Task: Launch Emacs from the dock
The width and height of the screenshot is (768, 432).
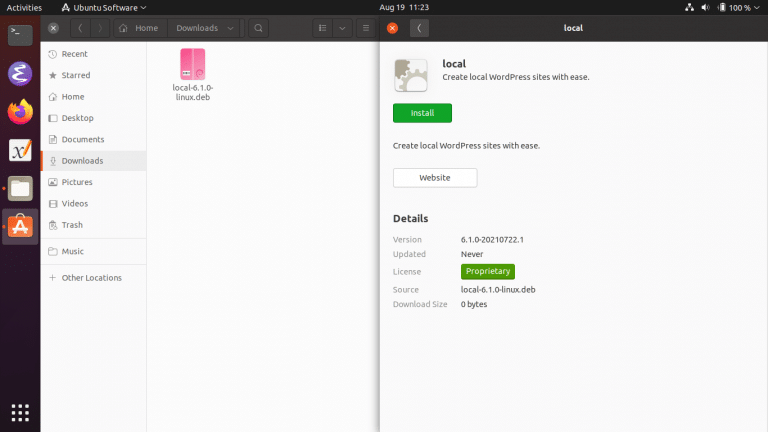Action: click(20, 74)
